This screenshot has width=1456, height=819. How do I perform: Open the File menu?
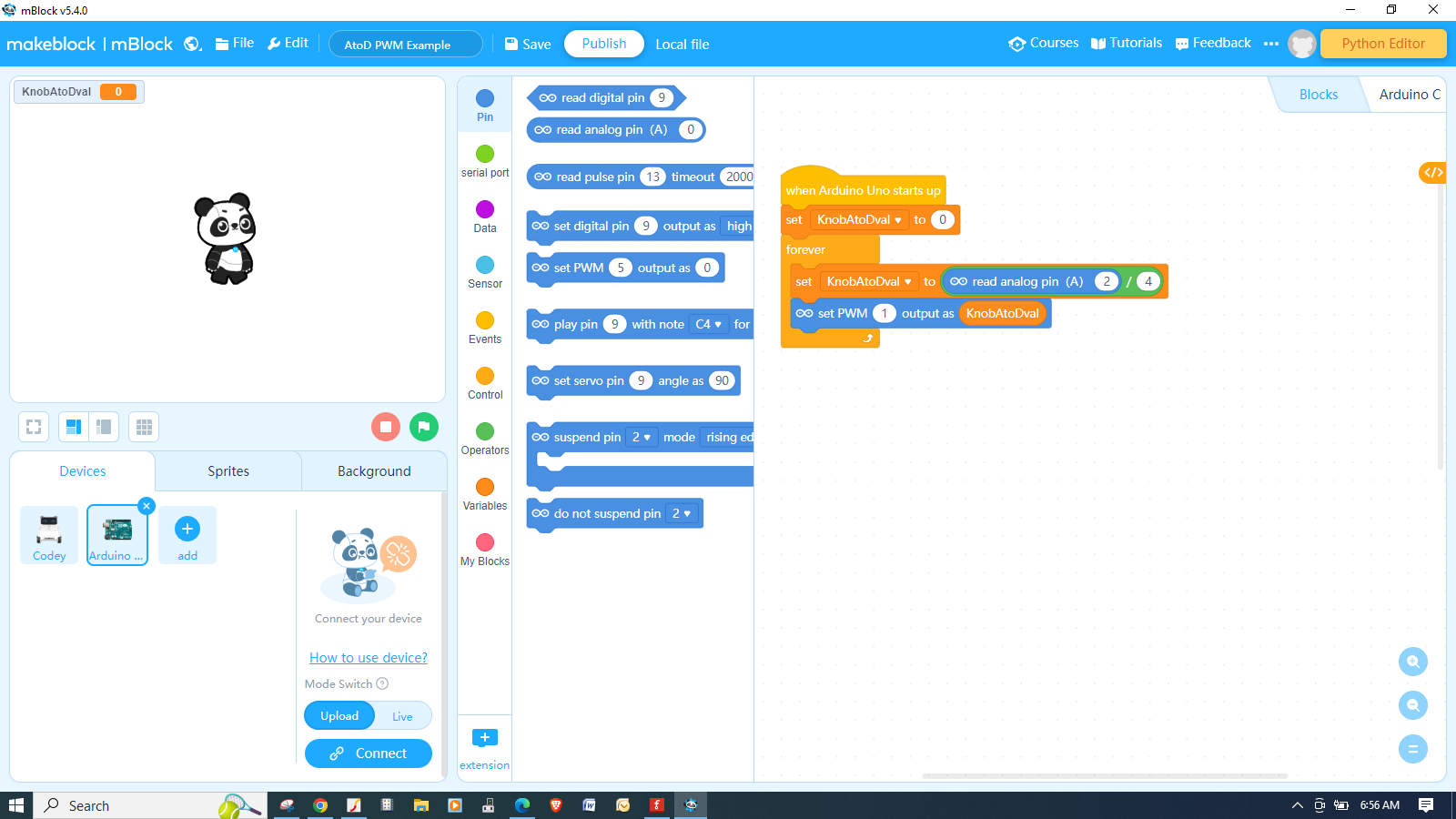(235, 43)
